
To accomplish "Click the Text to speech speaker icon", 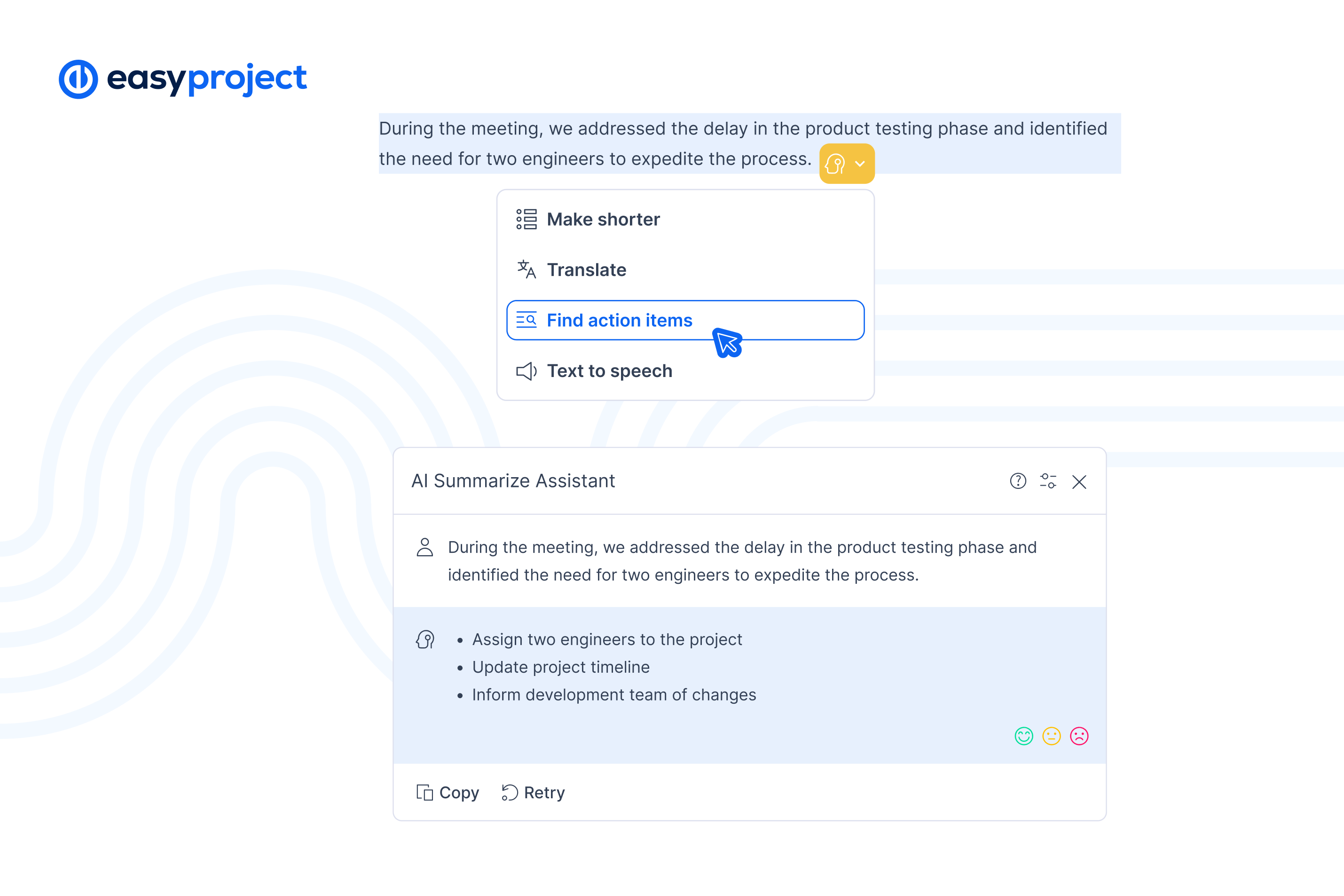I will [527, 371].
